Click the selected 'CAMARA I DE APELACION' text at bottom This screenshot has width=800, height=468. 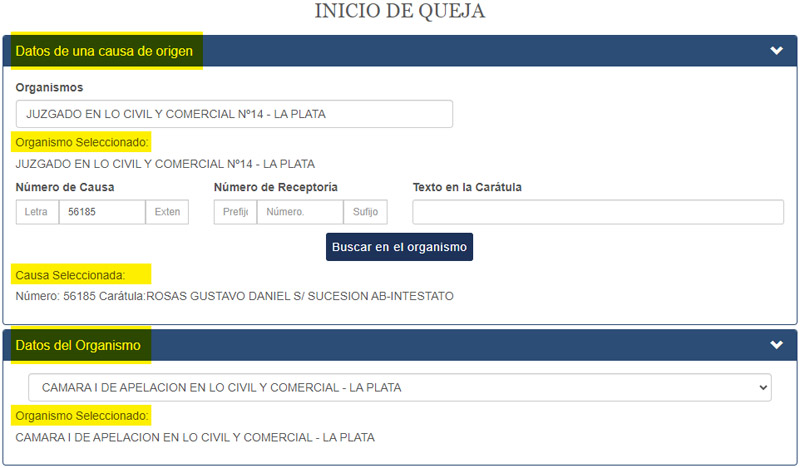coord(195,437)
